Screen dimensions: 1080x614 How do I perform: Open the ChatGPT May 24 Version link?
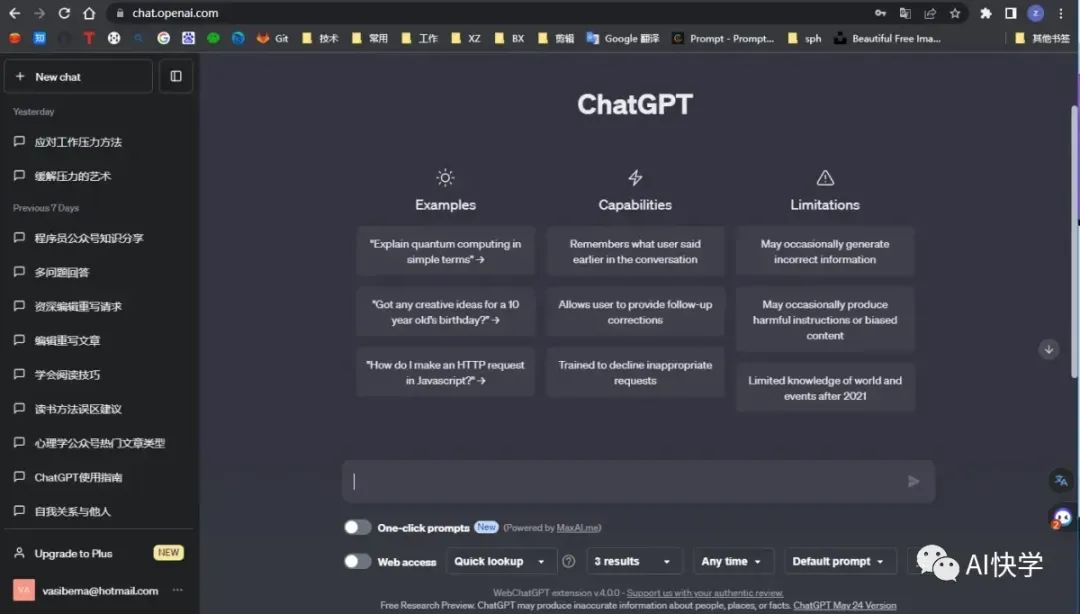(x=846, y=604)
